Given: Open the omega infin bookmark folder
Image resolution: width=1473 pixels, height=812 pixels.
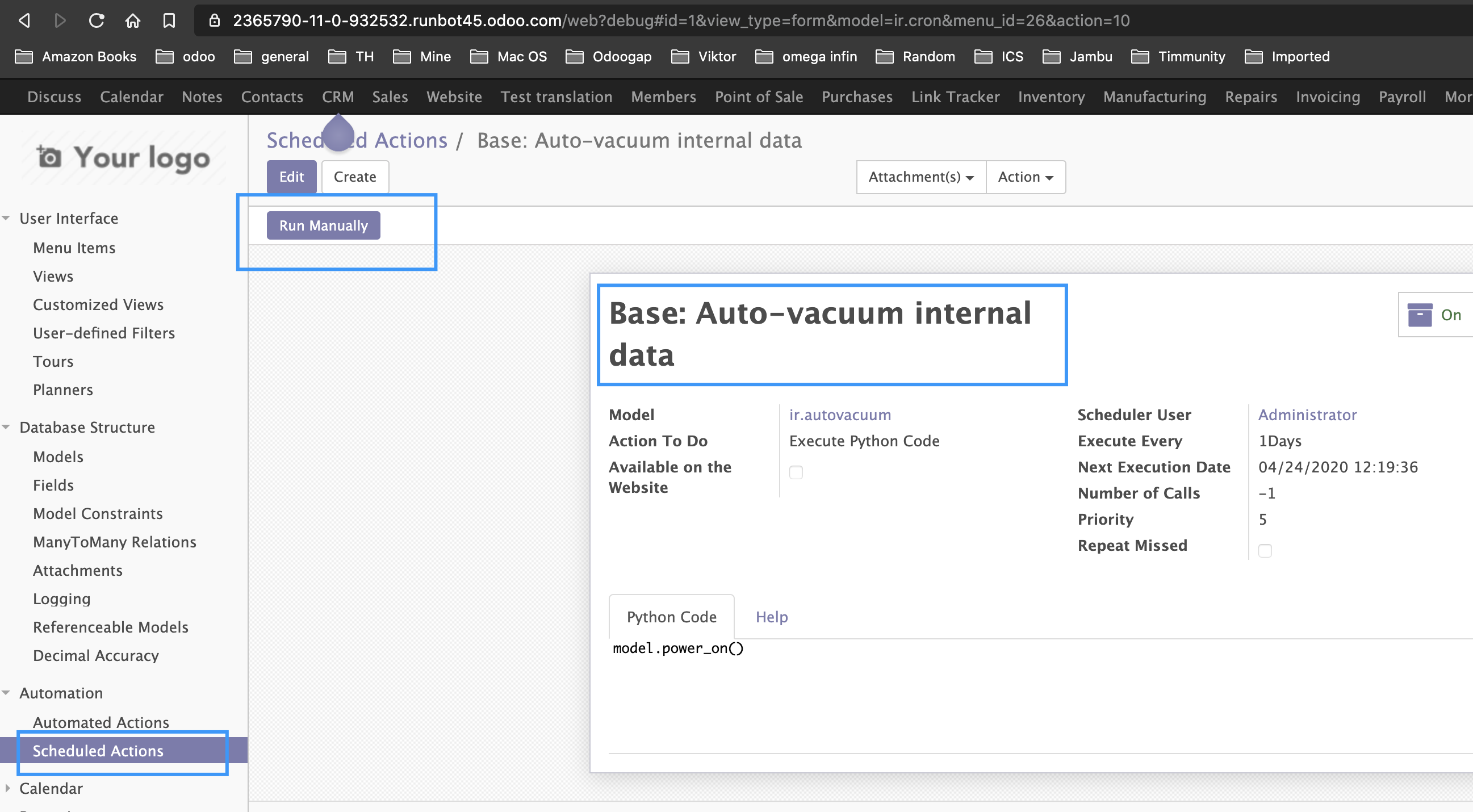Looking at the screenshot, I should (806, 57).
